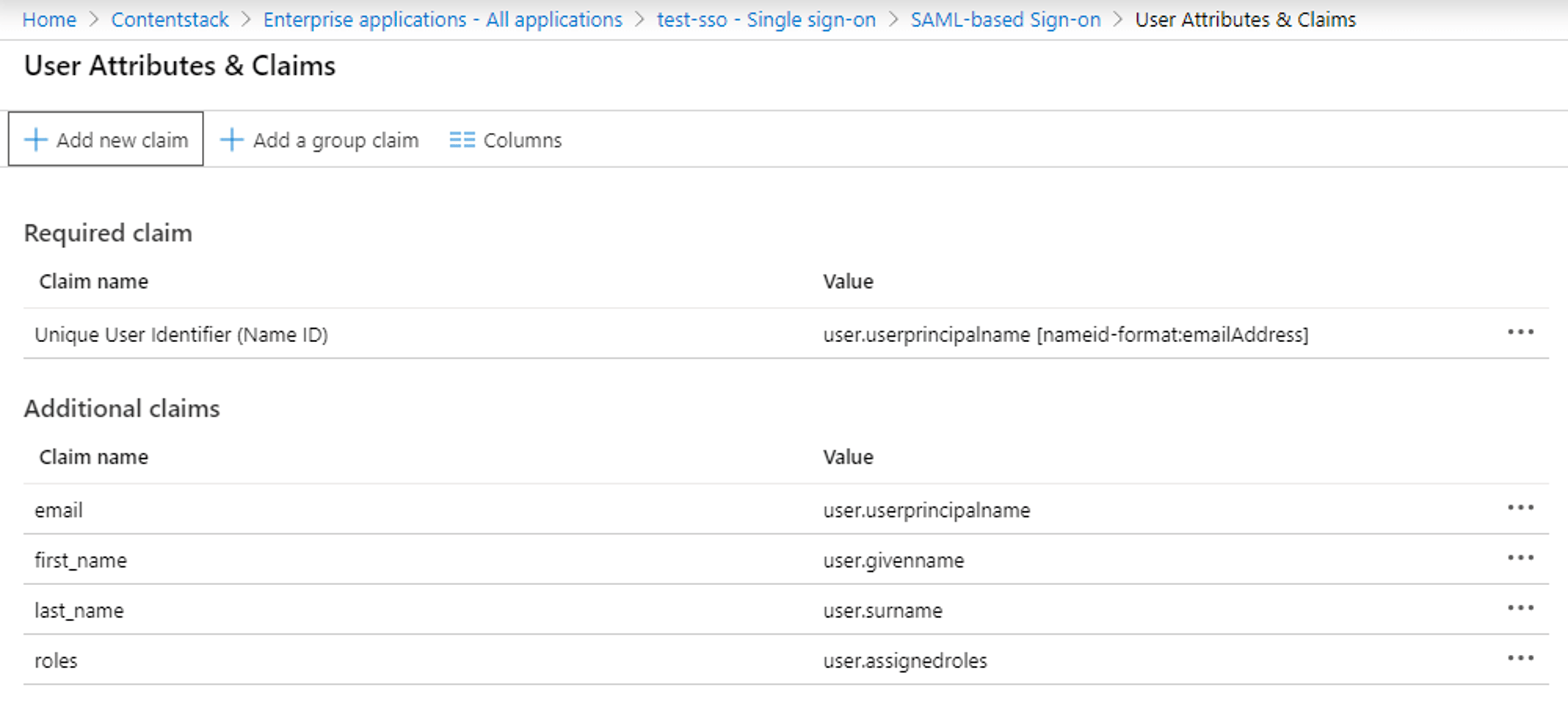This screenshot has width=1568, height=707.
Task: Select the last_name claim row
Action: [x=786, y=609]
